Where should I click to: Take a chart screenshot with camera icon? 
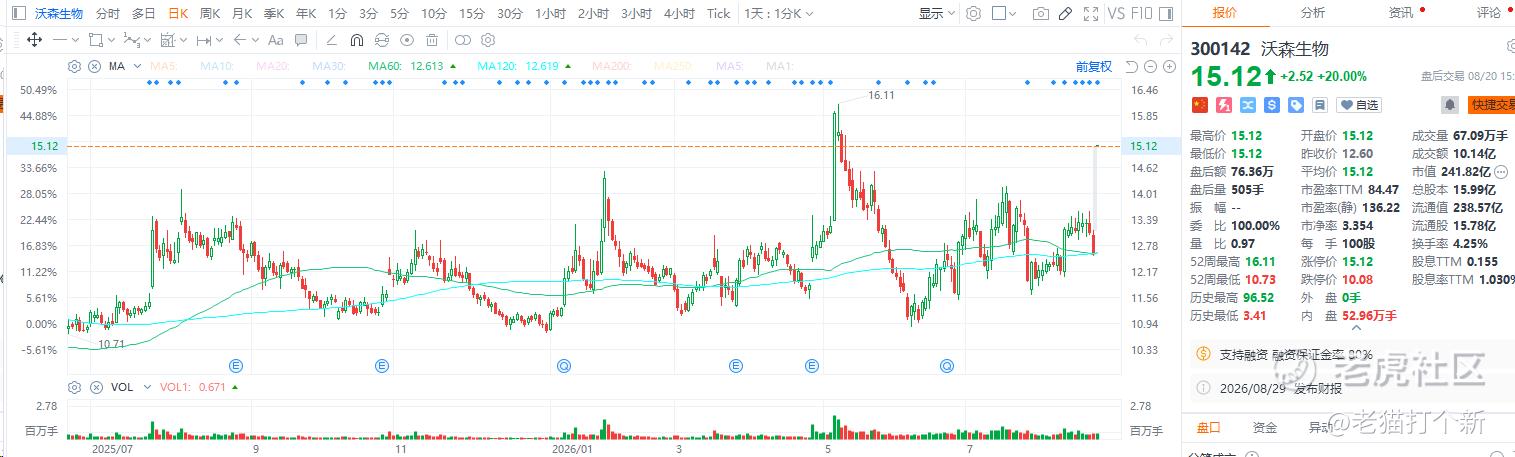(1041, 14)
